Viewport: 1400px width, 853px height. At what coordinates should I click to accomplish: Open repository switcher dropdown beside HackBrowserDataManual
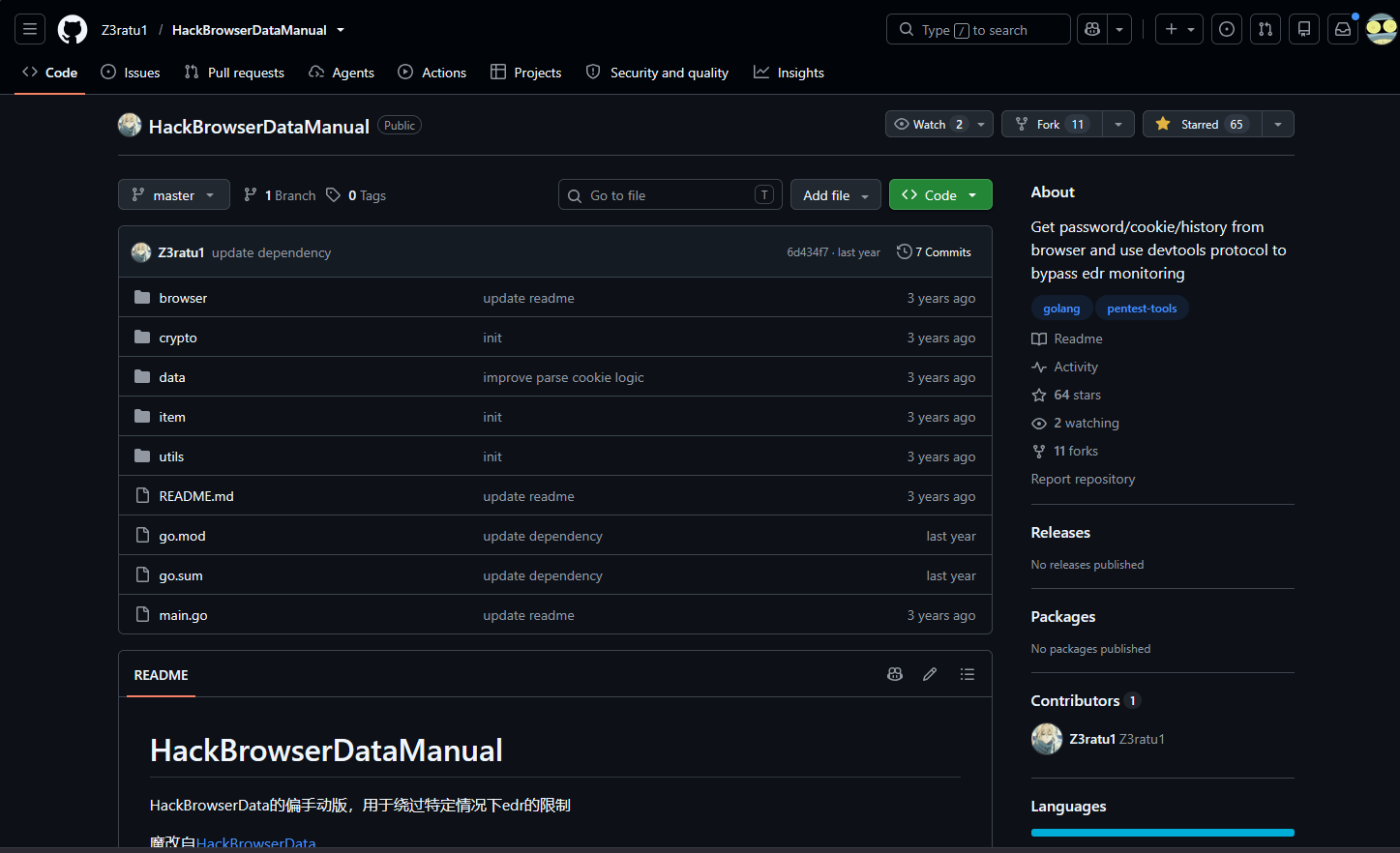click(x=341, y=30)
